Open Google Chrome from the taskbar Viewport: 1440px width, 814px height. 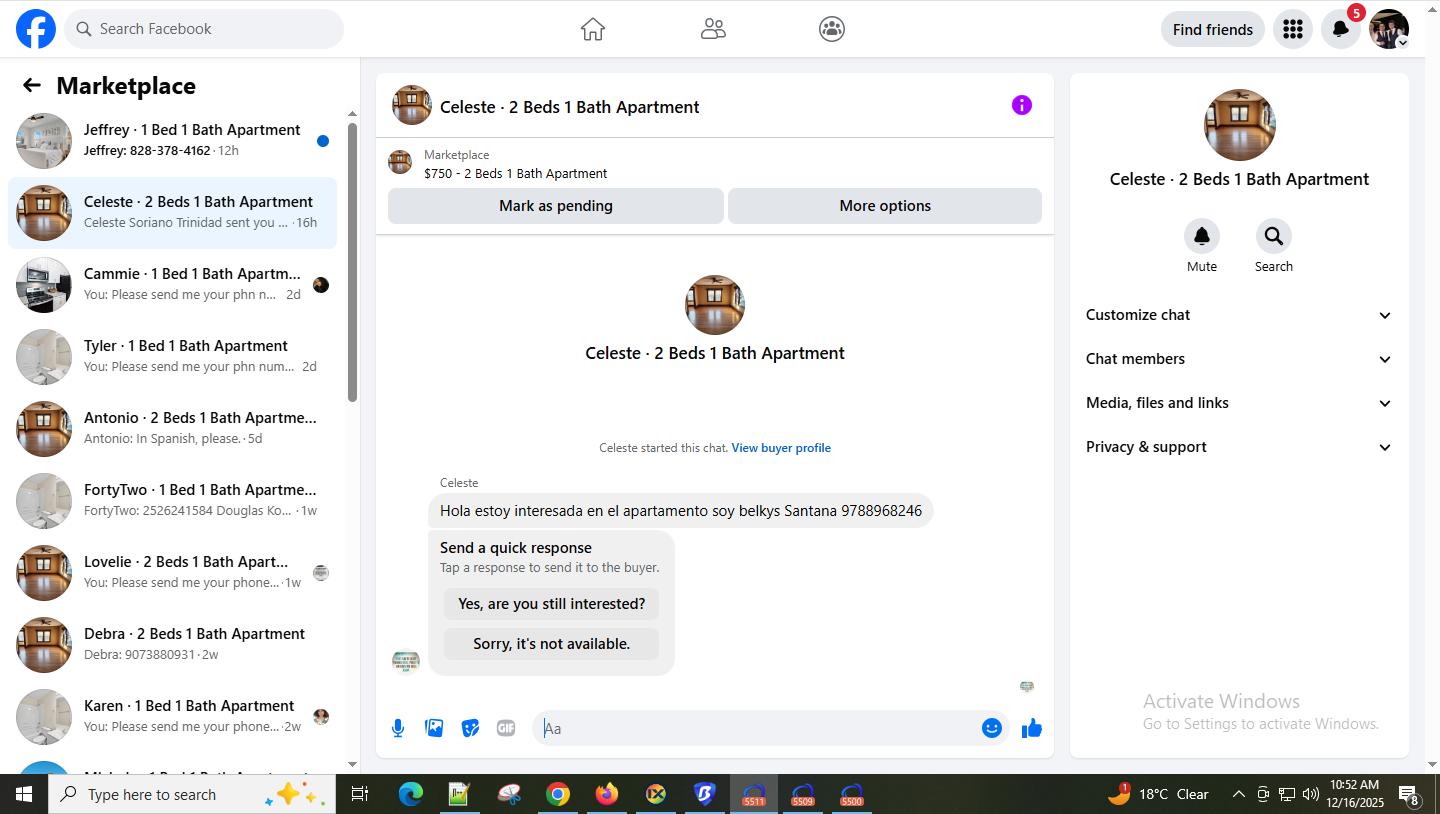558,794
